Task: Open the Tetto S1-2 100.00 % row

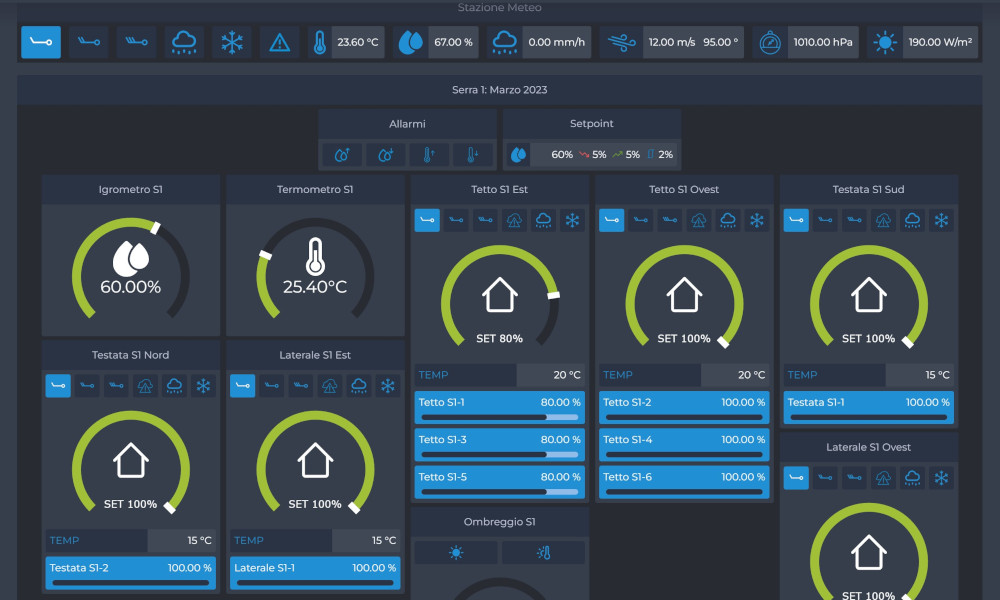Action: point(684,407)
